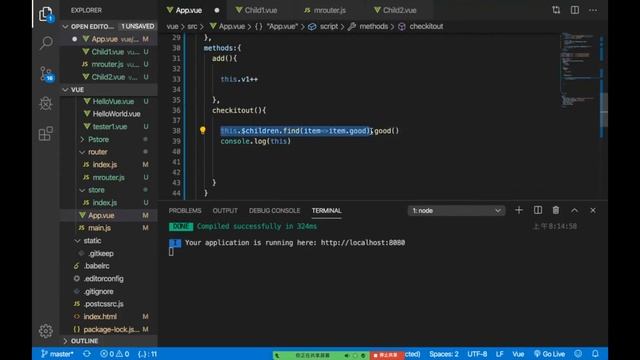Screen dimensions: 640x360
Task: Open HelloVue.vue in the file tree
Action: click(113, 101)
